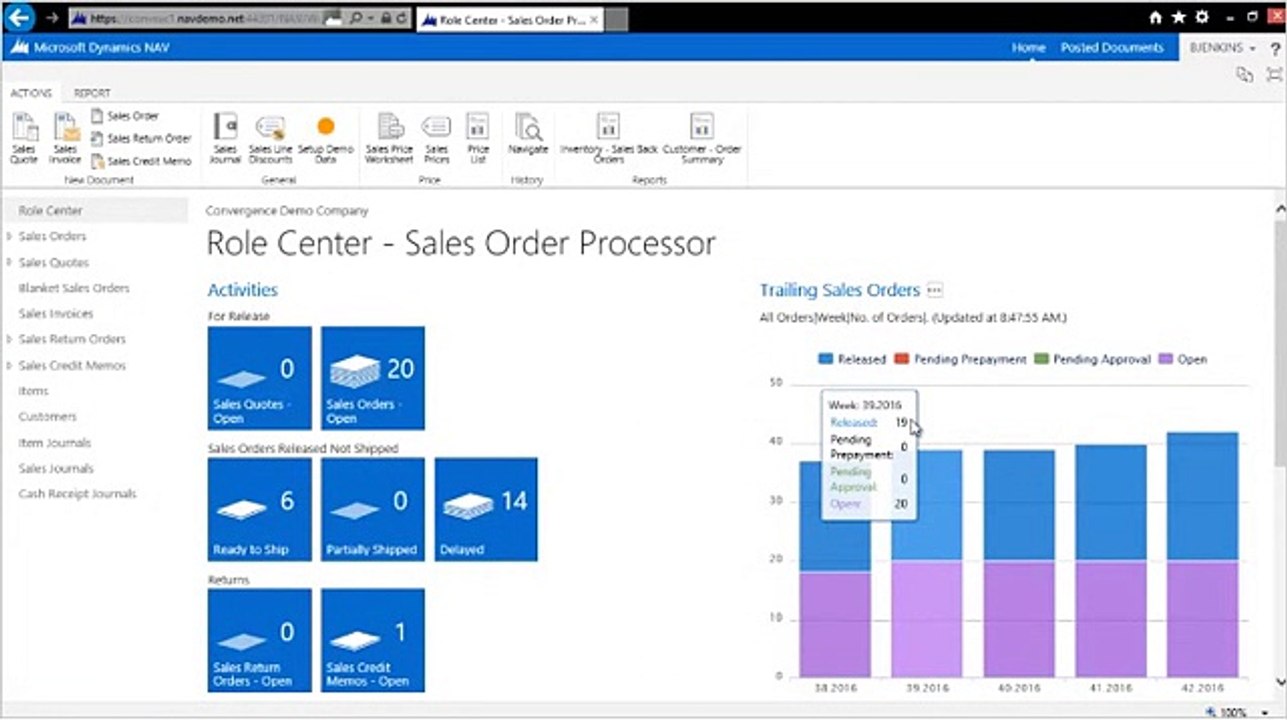The width and height of the screenshot is (1287, 720).
Task: Create a new Sales Invoice from ribbon
Action: pos(65,138)
